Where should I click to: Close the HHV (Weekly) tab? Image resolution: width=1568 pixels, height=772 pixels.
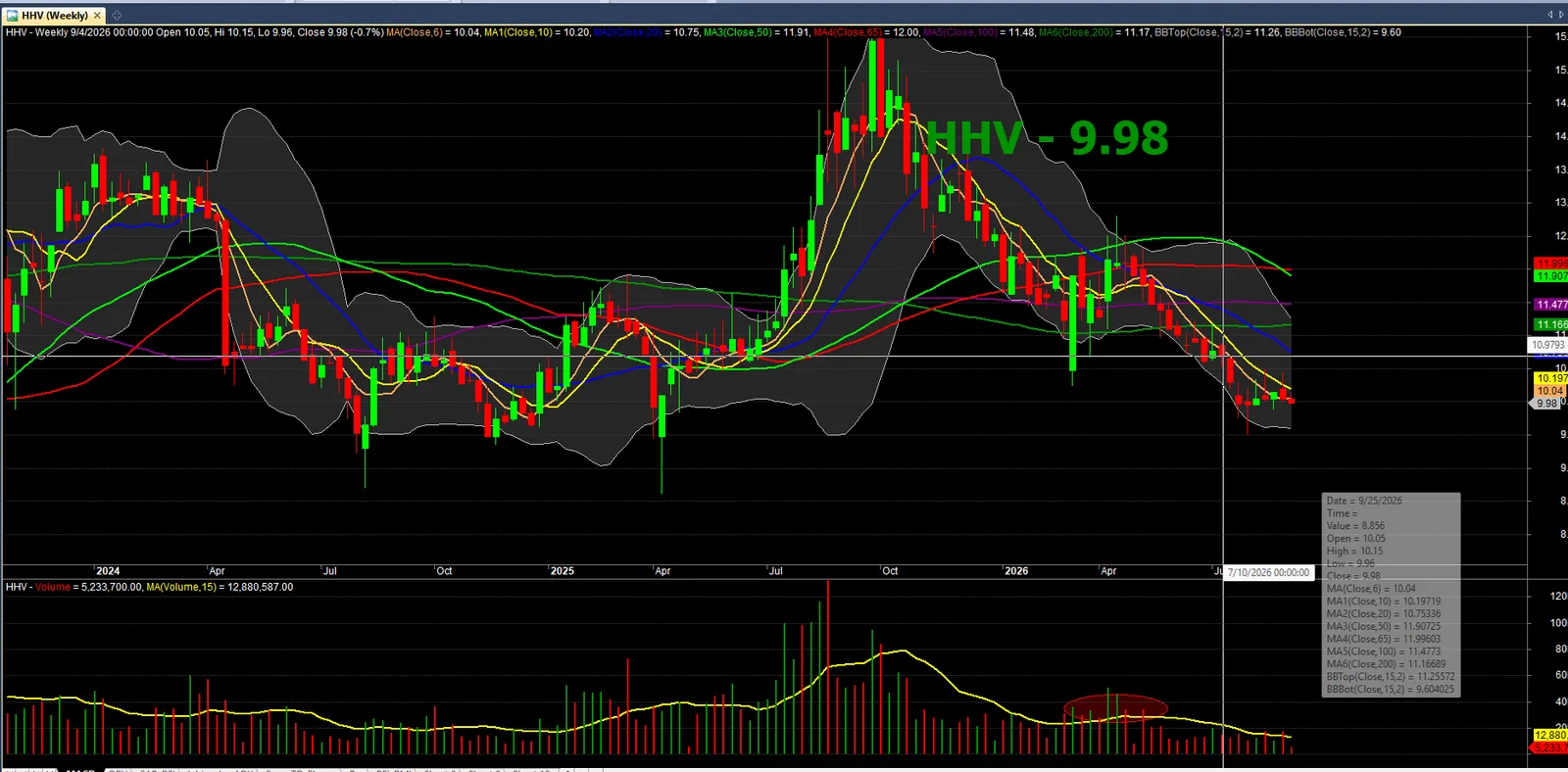pos(97,16)
